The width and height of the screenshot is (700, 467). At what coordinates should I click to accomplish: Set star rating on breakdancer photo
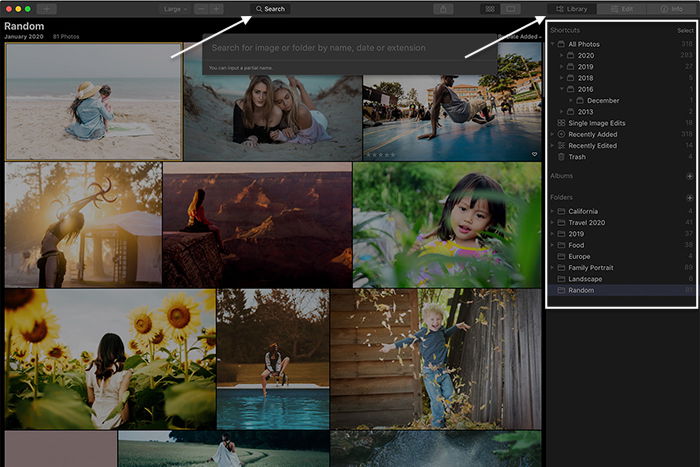click(x=381, y=155)
